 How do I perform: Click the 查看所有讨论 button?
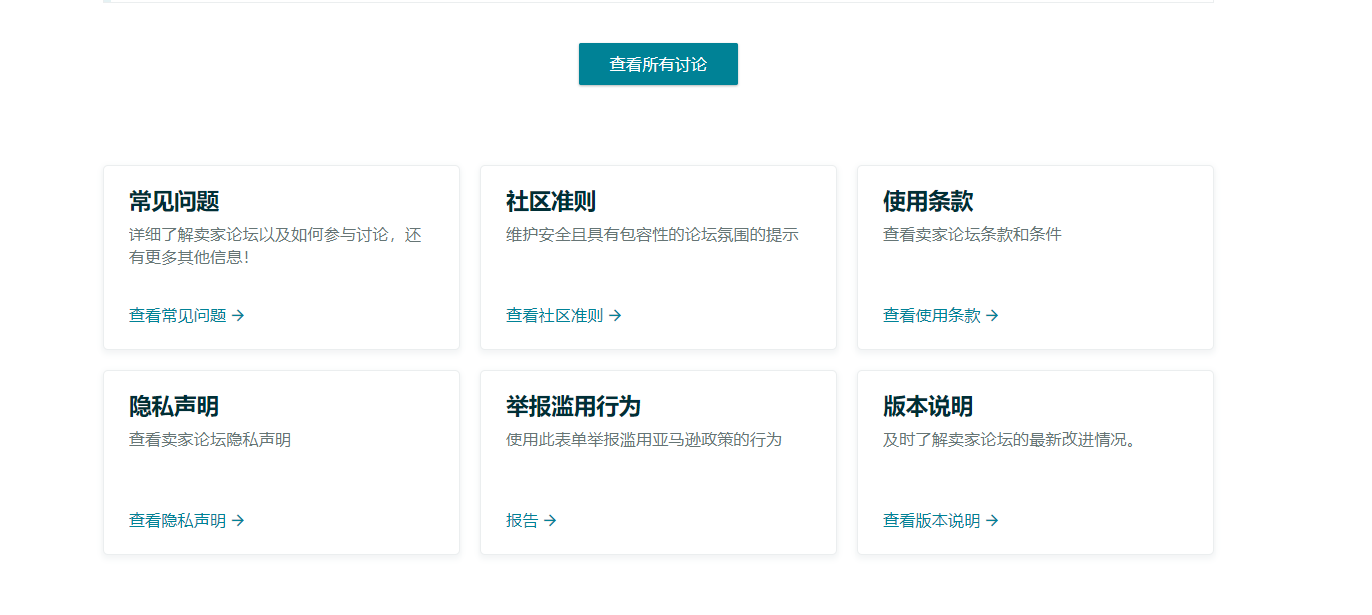[658, 64]
